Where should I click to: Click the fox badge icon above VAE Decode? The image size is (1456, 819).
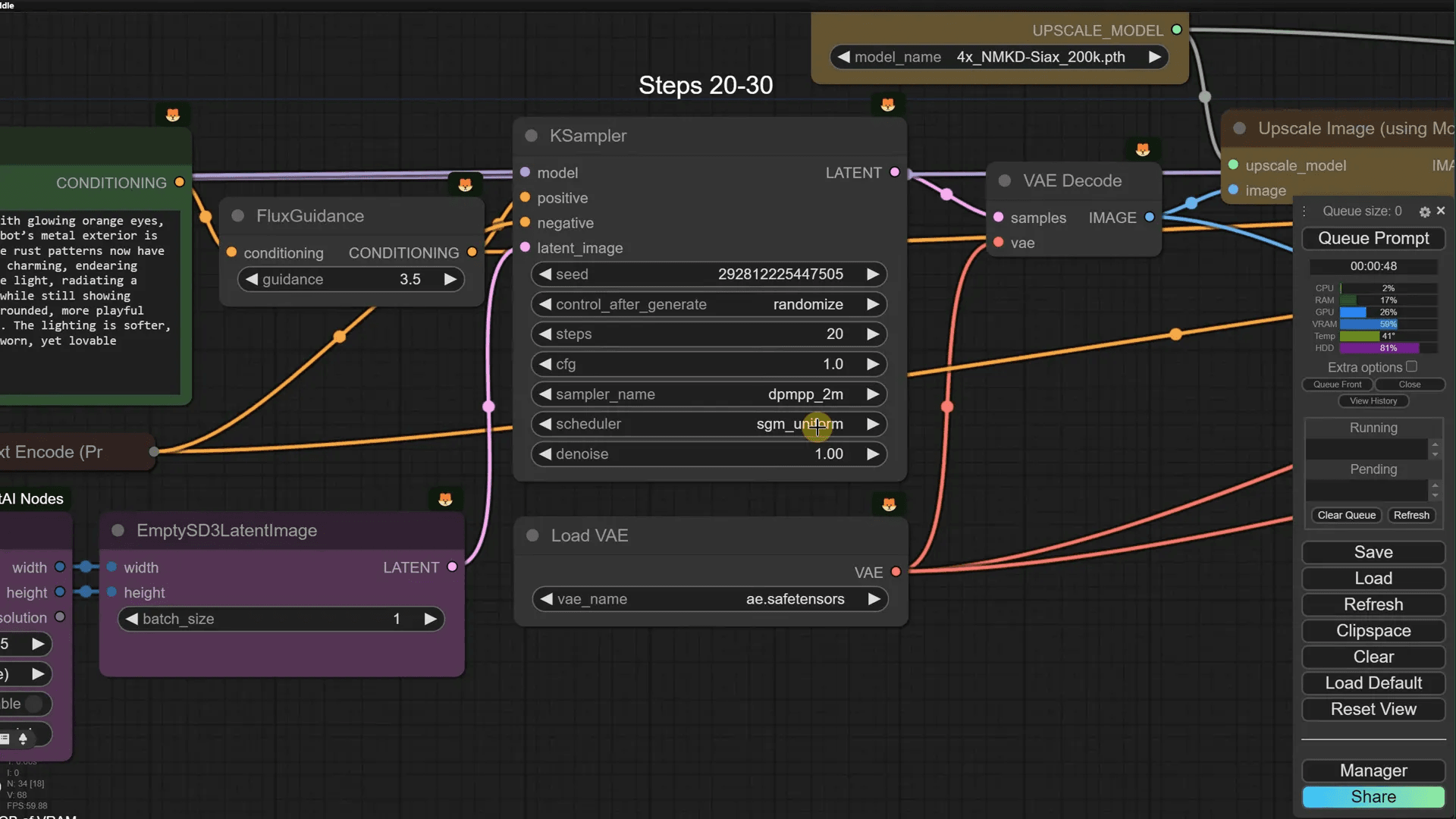(1143, 149)
